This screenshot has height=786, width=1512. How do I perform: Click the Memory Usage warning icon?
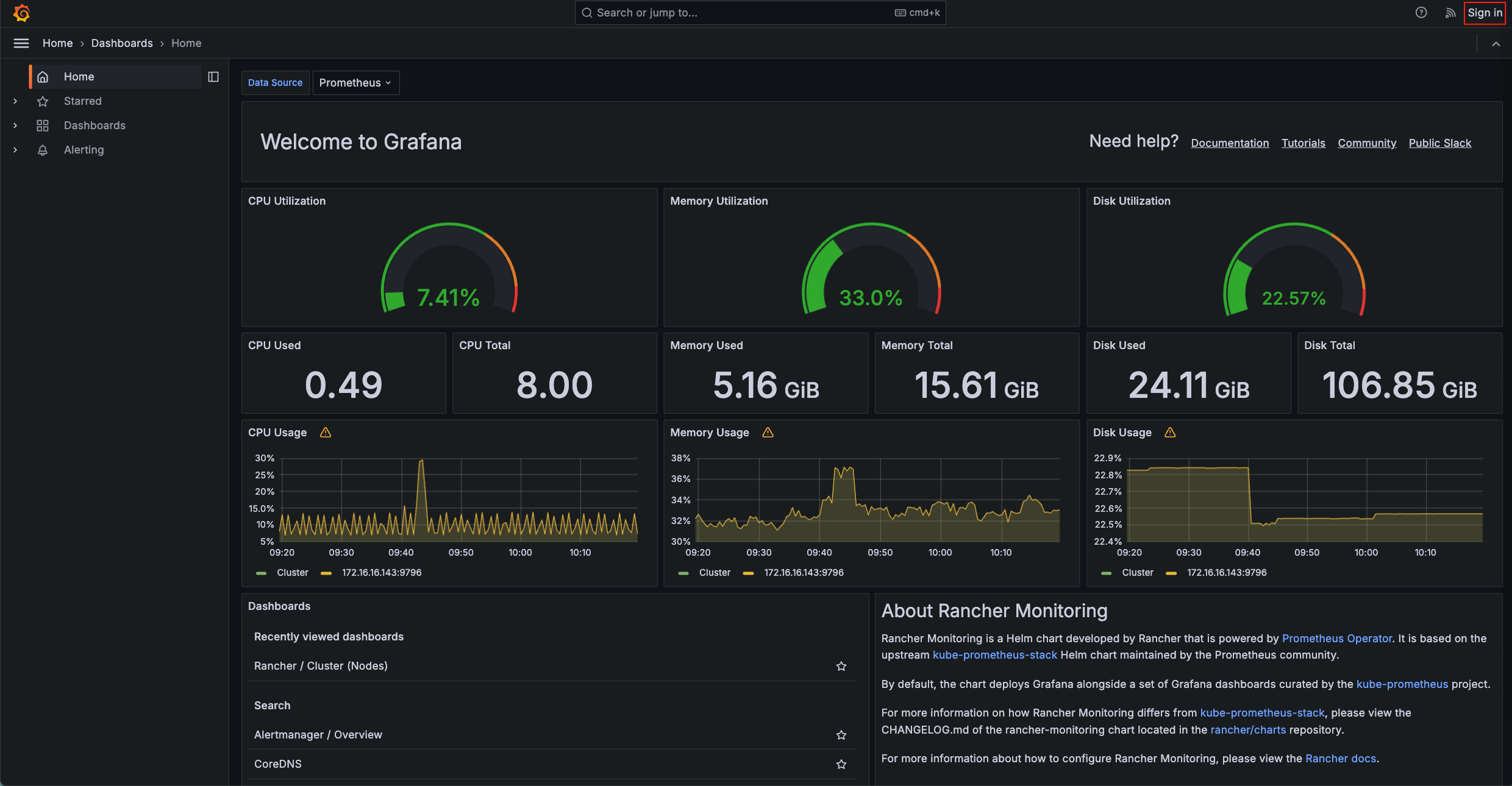(768, 433)
